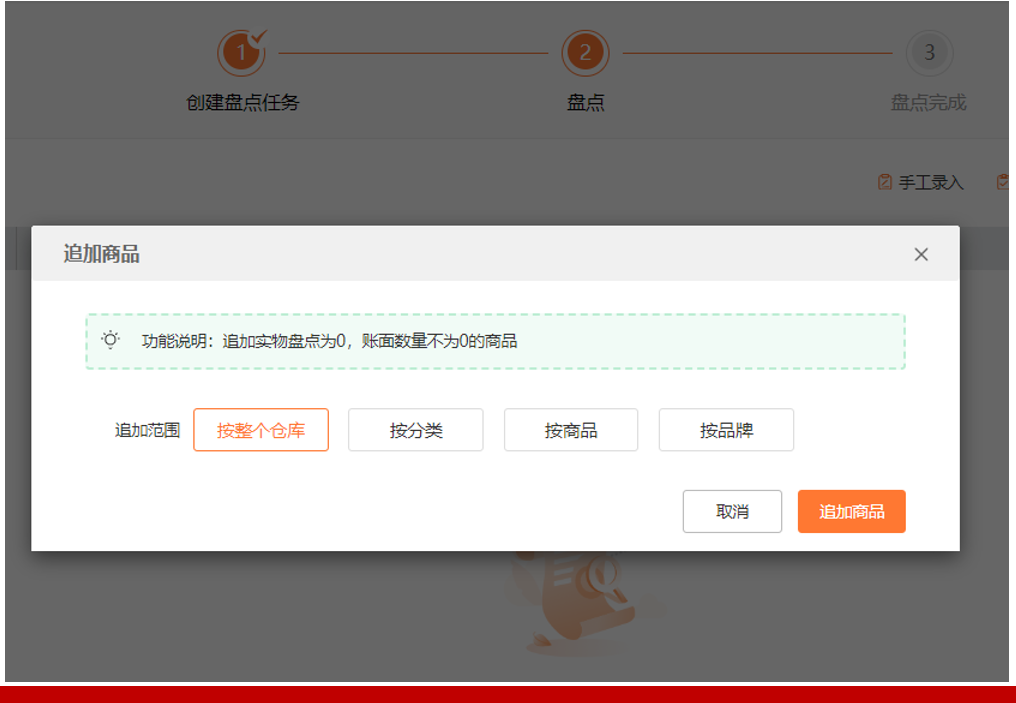1016x703 pixels.
Task: Select the 按商品 append range option
Action: coord(571,429)
